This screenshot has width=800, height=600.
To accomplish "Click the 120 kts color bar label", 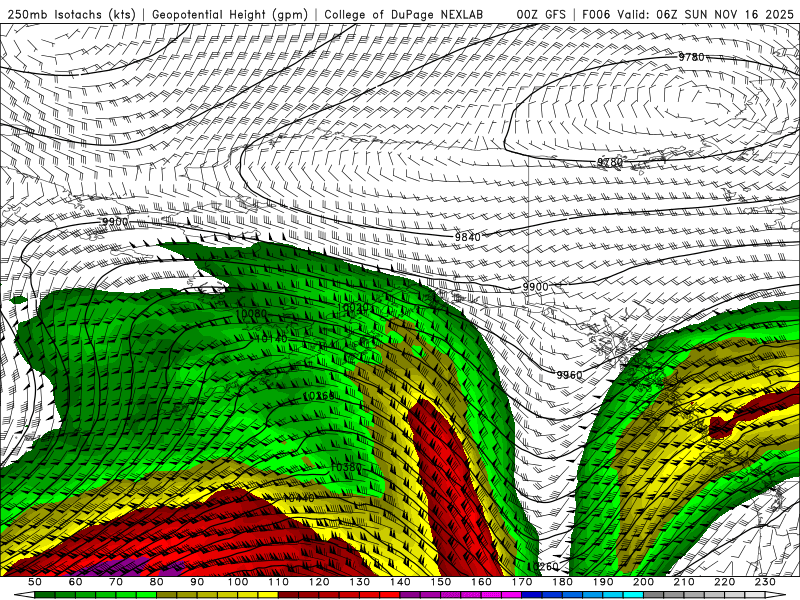I will 319,582.
